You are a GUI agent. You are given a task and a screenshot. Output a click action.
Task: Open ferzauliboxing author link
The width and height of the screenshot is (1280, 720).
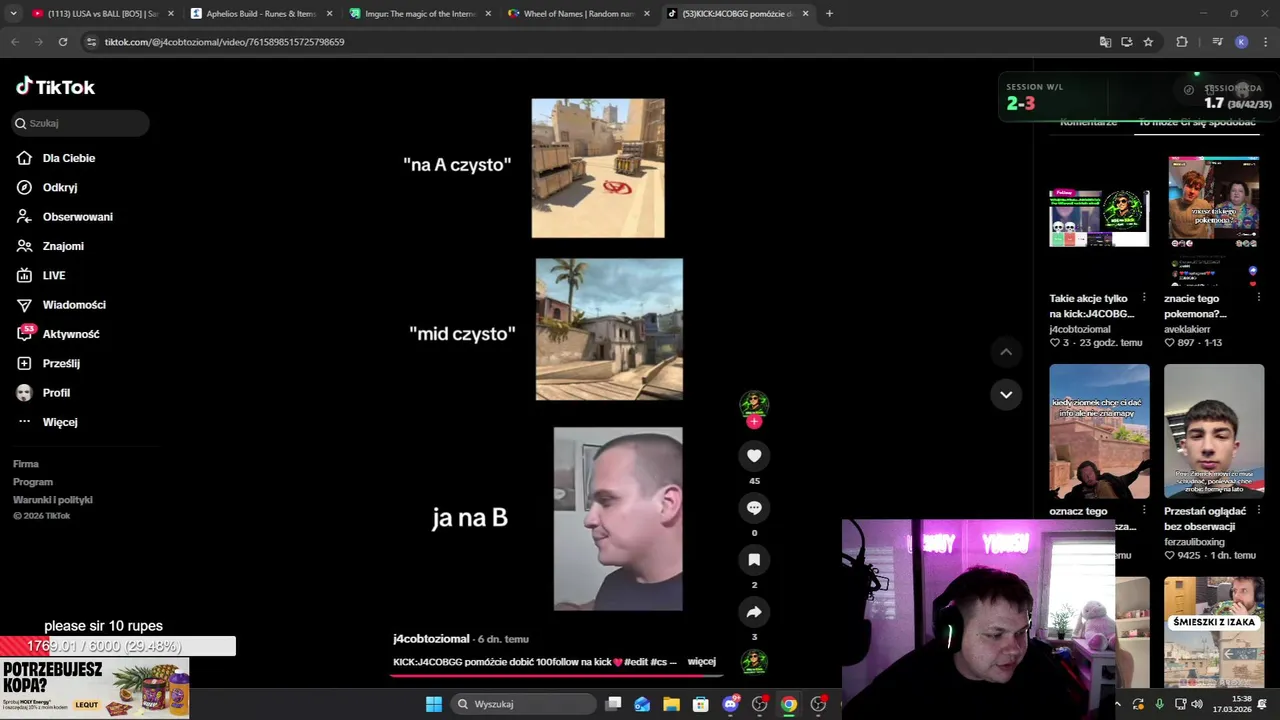click(x=1194, y=542)
